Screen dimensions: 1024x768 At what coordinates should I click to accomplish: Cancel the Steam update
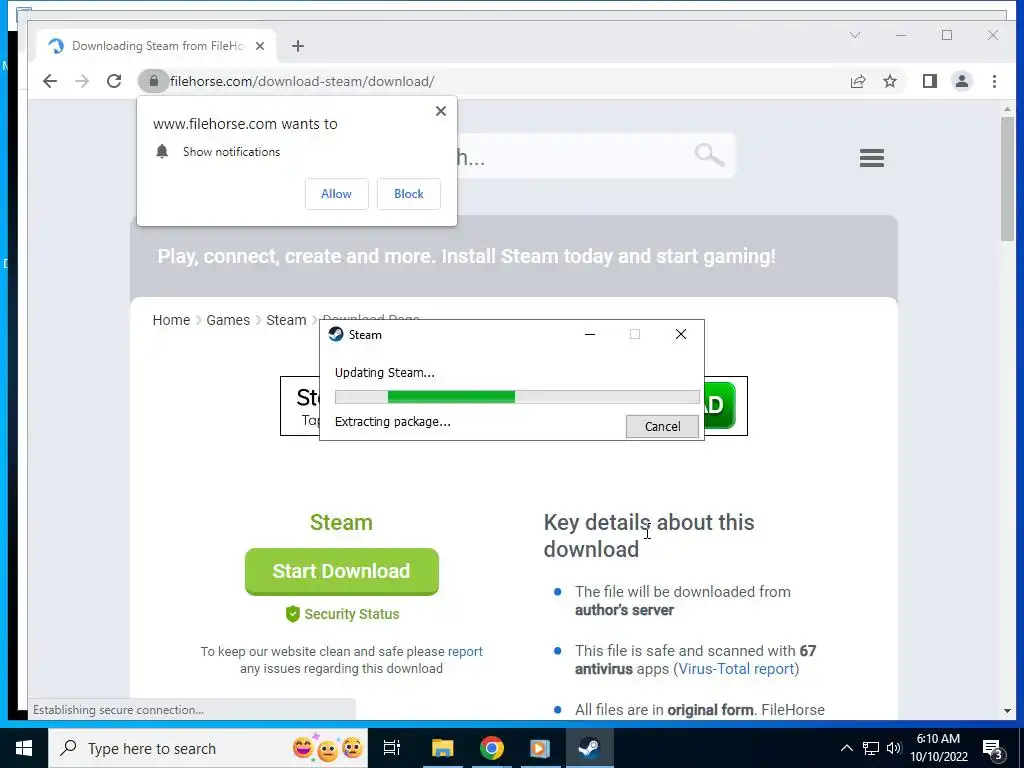[662, 426]
